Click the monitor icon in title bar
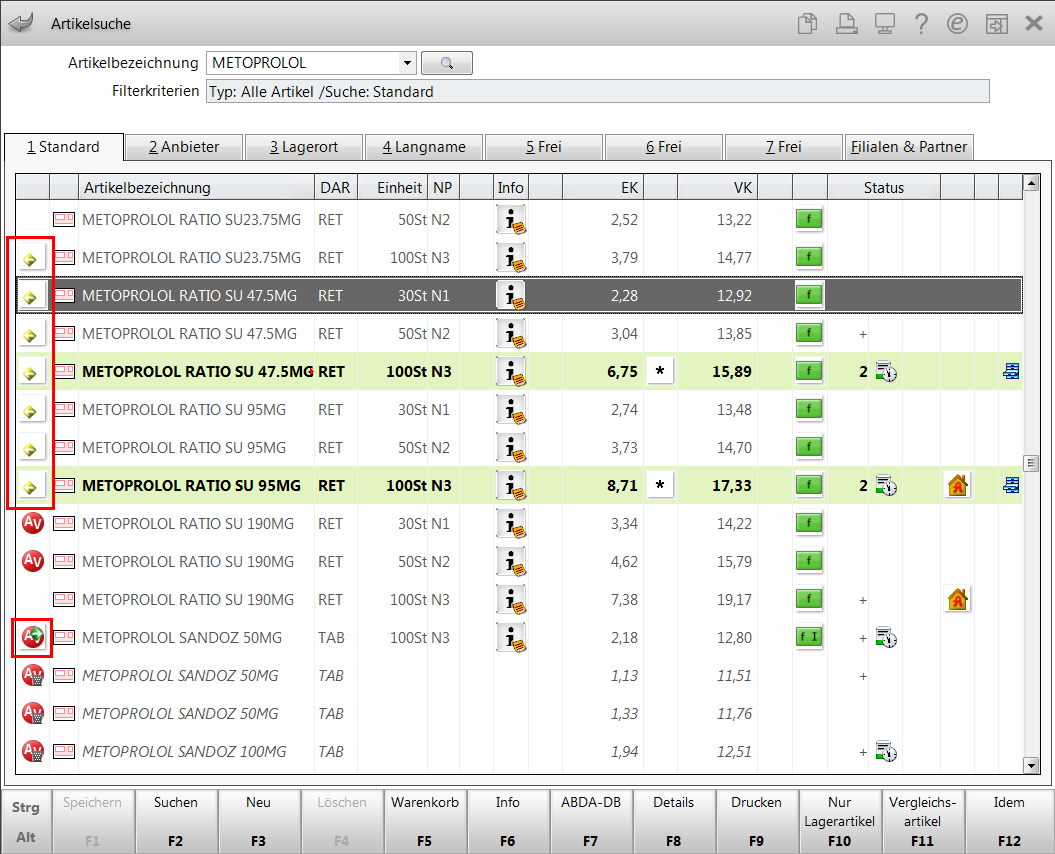 (884, 24)
